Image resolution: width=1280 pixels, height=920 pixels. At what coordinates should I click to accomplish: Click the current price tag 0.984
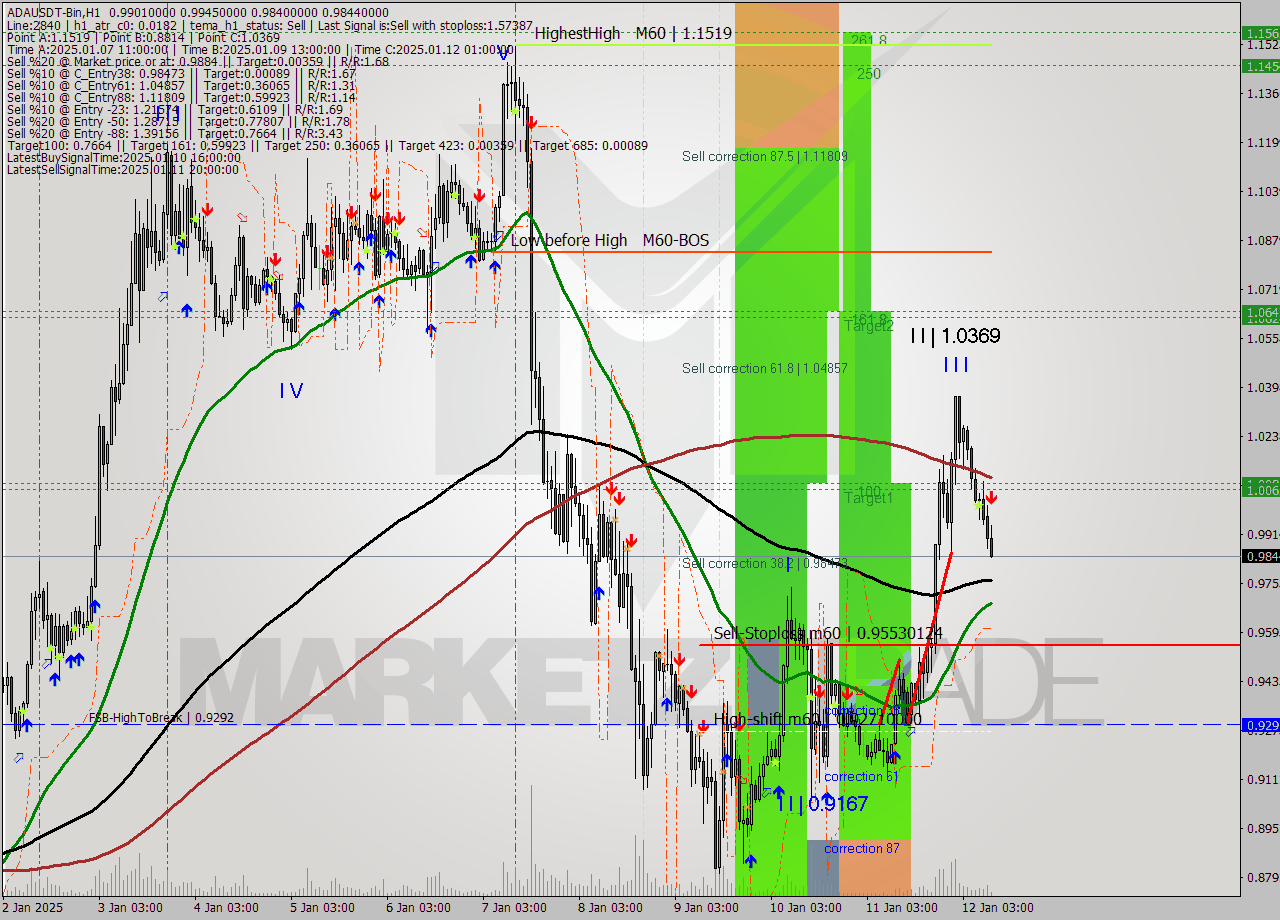point(1260,556)
